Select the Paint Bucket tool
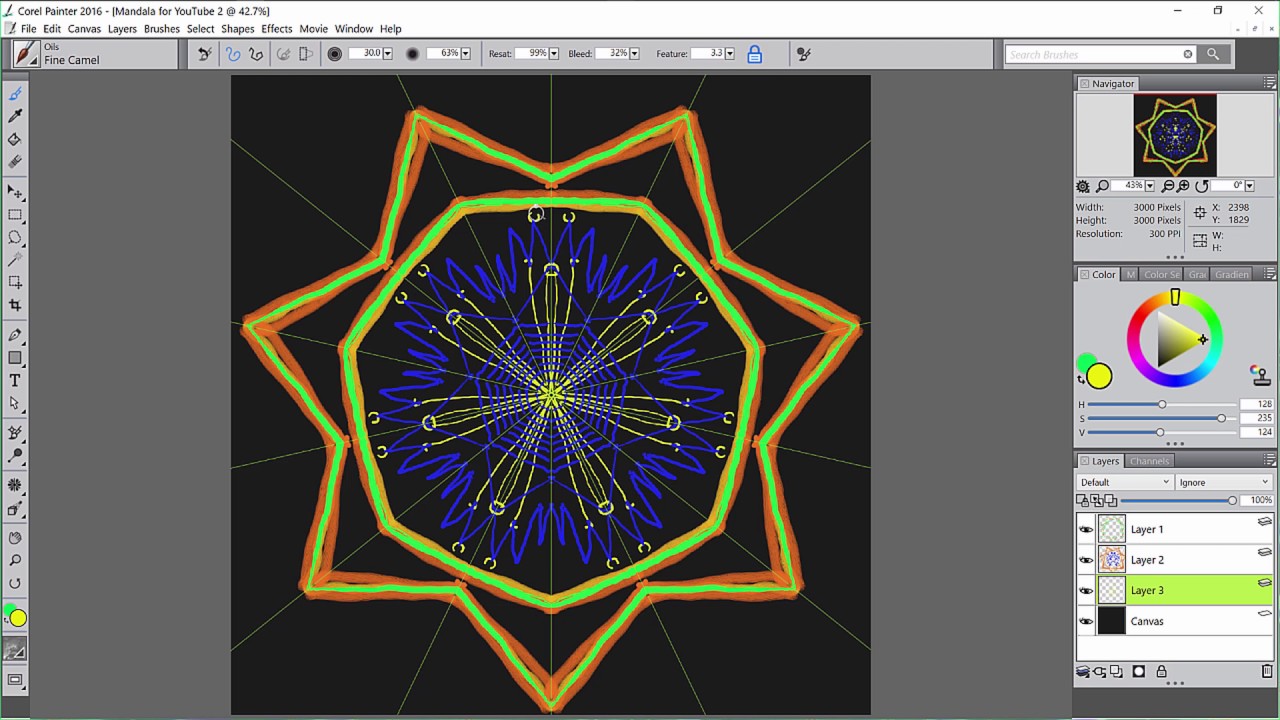This screenshot has height=720, width=1280. coord(15,139)
